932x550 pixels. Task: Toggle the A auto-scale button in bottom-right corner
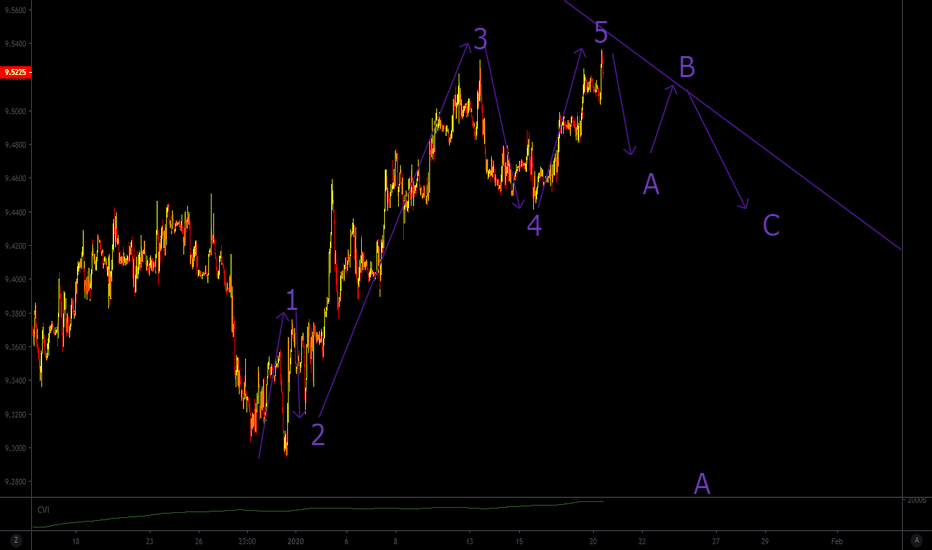[917, 540]
